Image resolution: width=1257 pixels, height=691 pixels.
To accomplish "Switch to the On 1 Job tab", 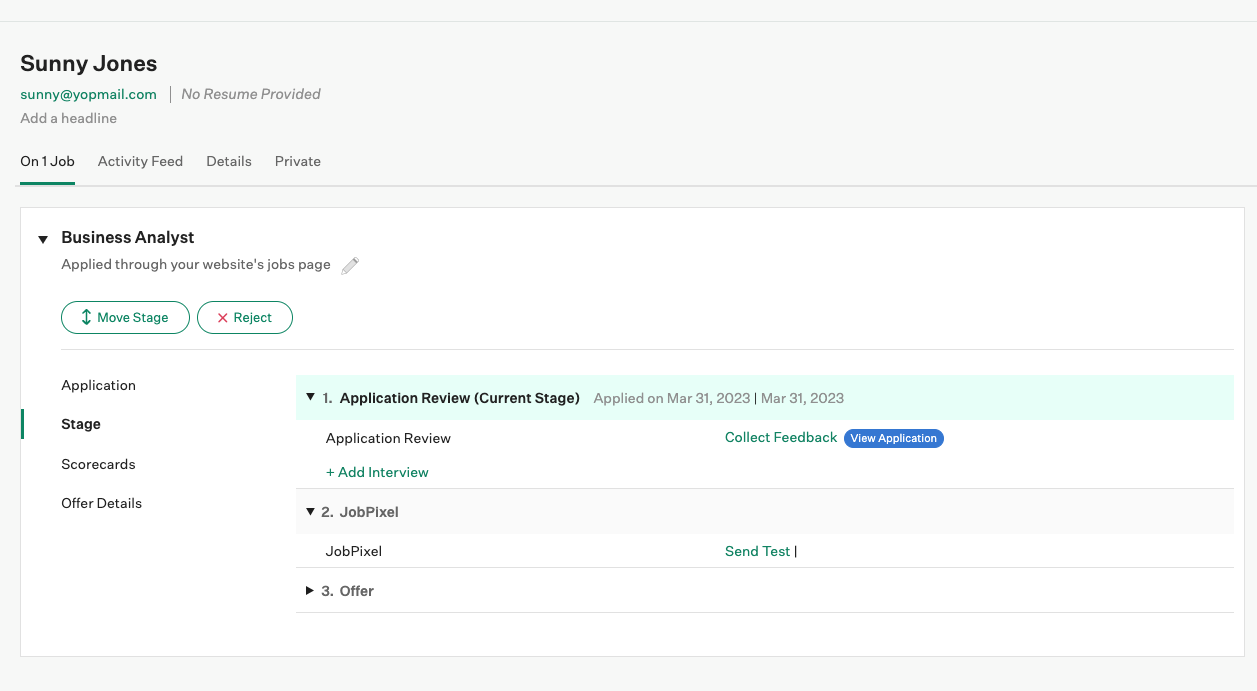I will click(x=47, y=161).
